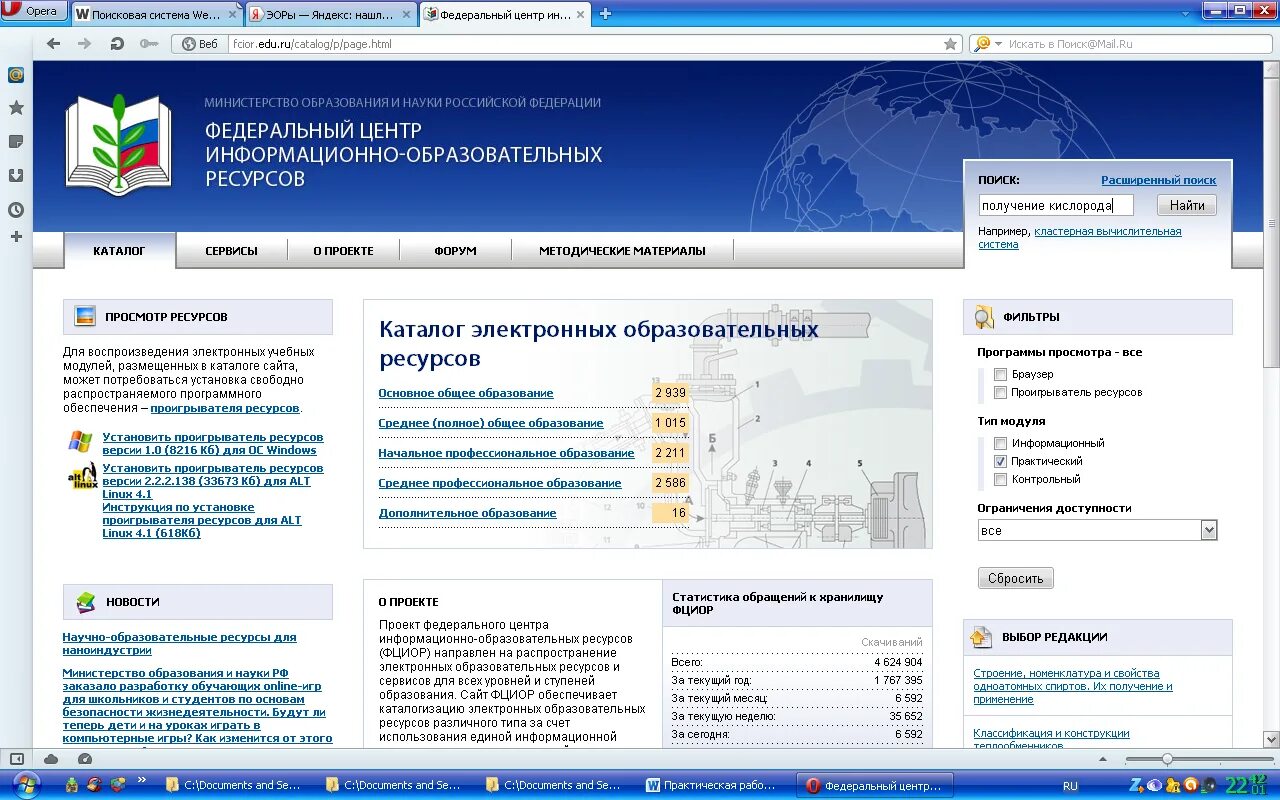Open the password wand key icon
The height and width of the screenshot is (800, 1280).
(x=149, y=44)
